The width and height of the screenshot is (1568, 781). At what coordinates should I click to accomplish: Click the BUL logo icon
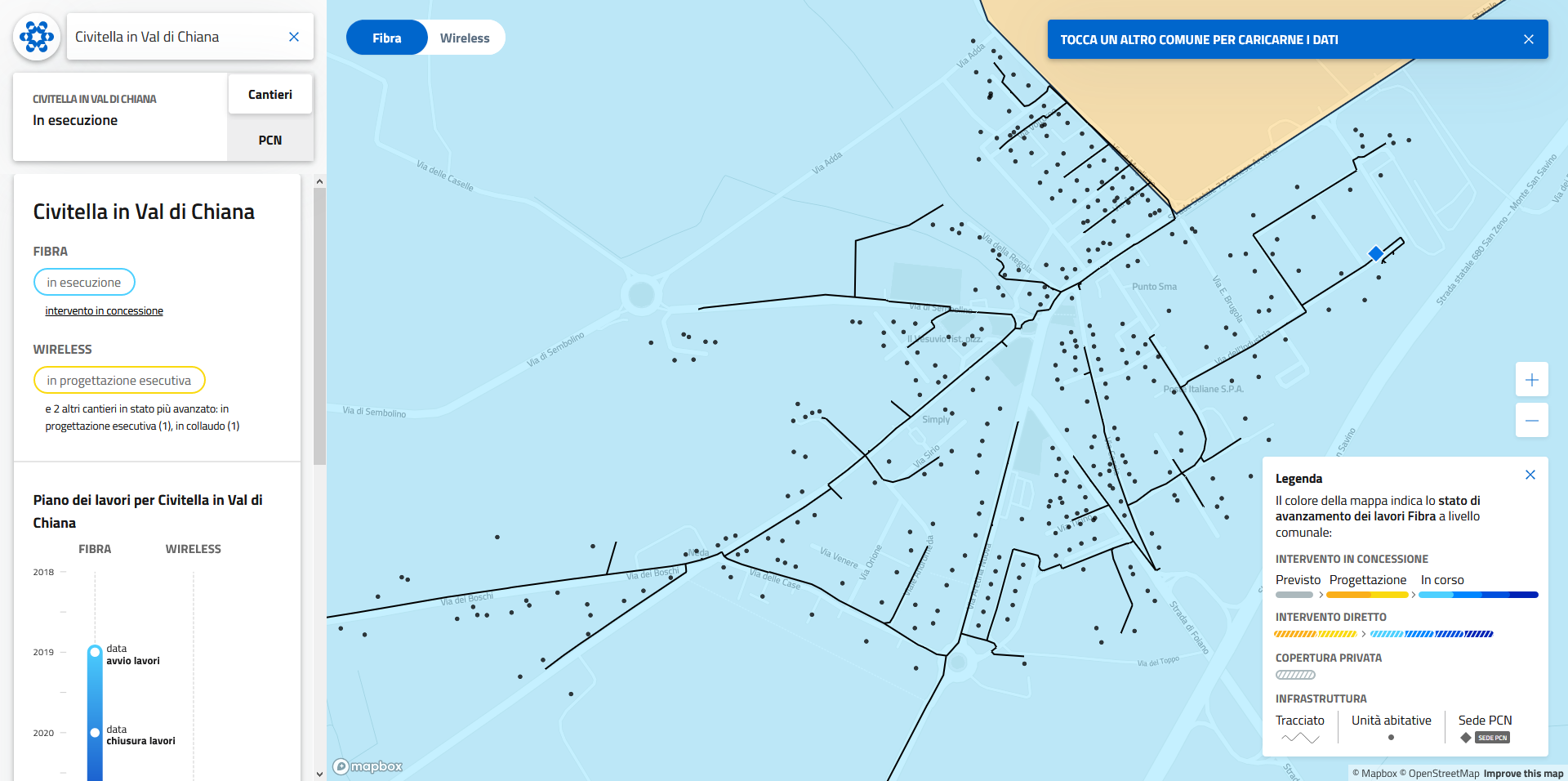[x=37, y=37]
